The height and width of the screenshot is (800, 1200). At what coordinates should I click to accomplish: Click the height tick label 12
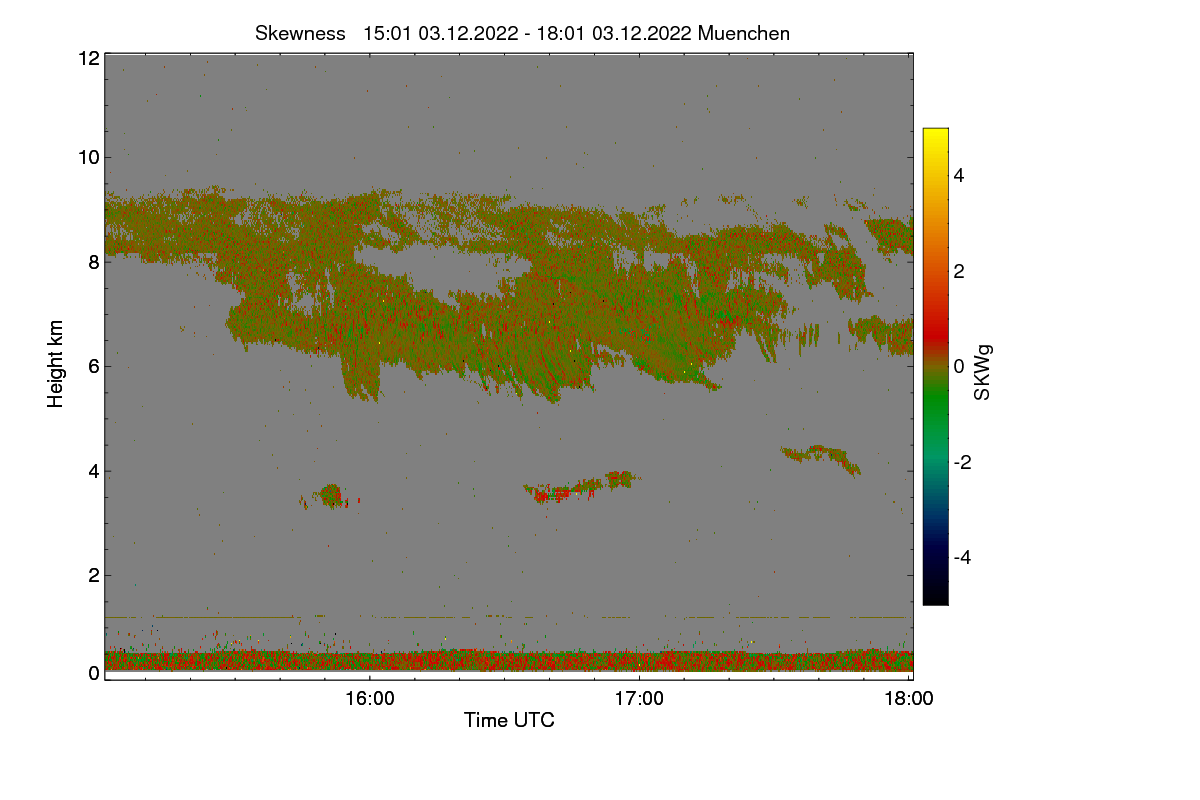[88, 58]
